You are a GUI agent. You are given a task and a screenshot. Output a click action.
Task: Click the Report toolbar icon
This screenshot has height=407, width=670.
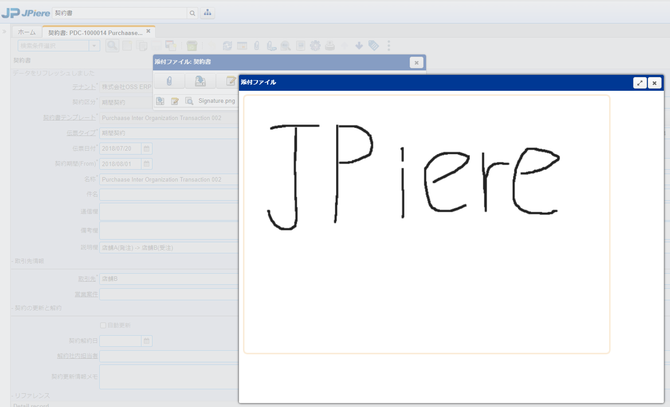[x=300, y=46]
